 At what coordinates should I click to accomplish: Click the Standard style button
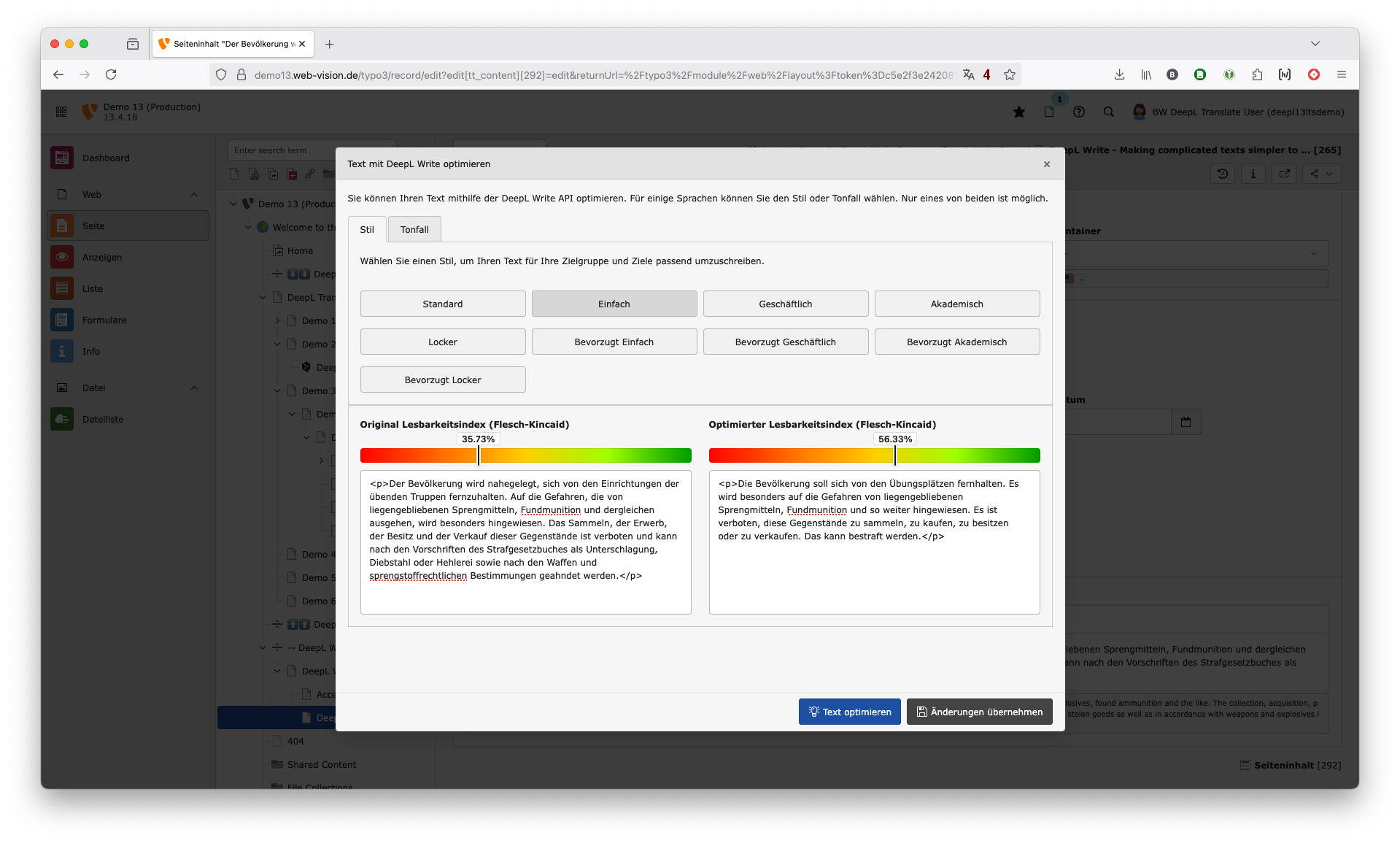(x=442, y=304)
